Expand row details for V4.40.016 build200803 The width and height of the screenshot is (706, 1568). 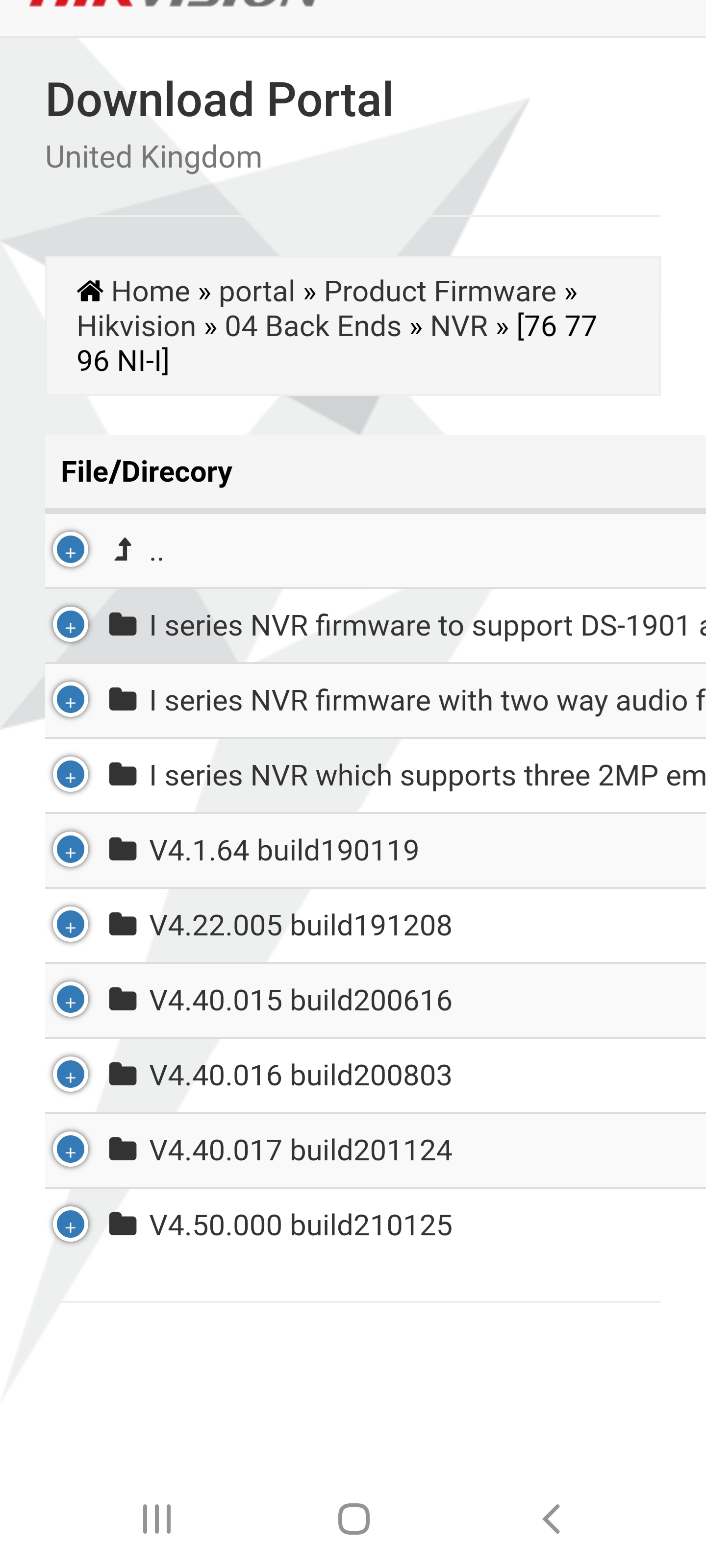71,1075
